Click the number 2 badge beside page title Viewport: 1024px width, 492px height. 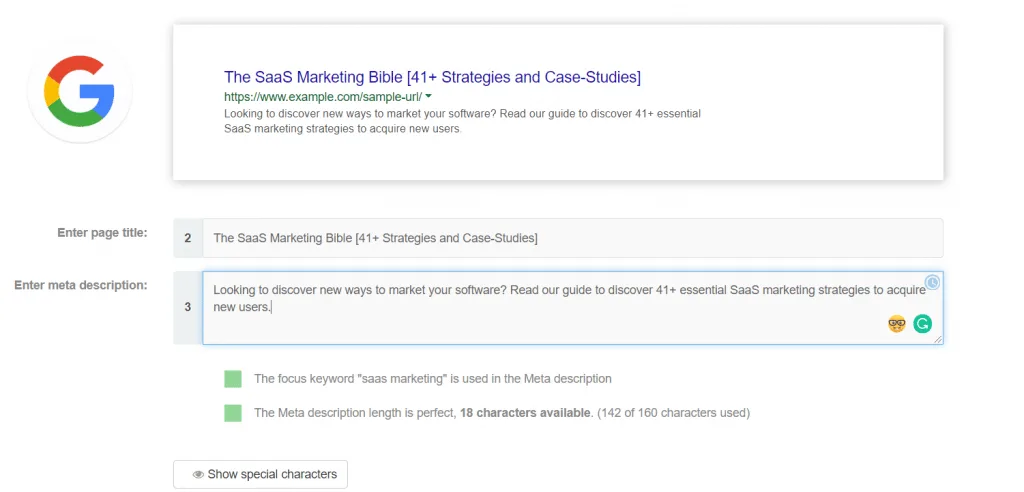coord(188,238)
